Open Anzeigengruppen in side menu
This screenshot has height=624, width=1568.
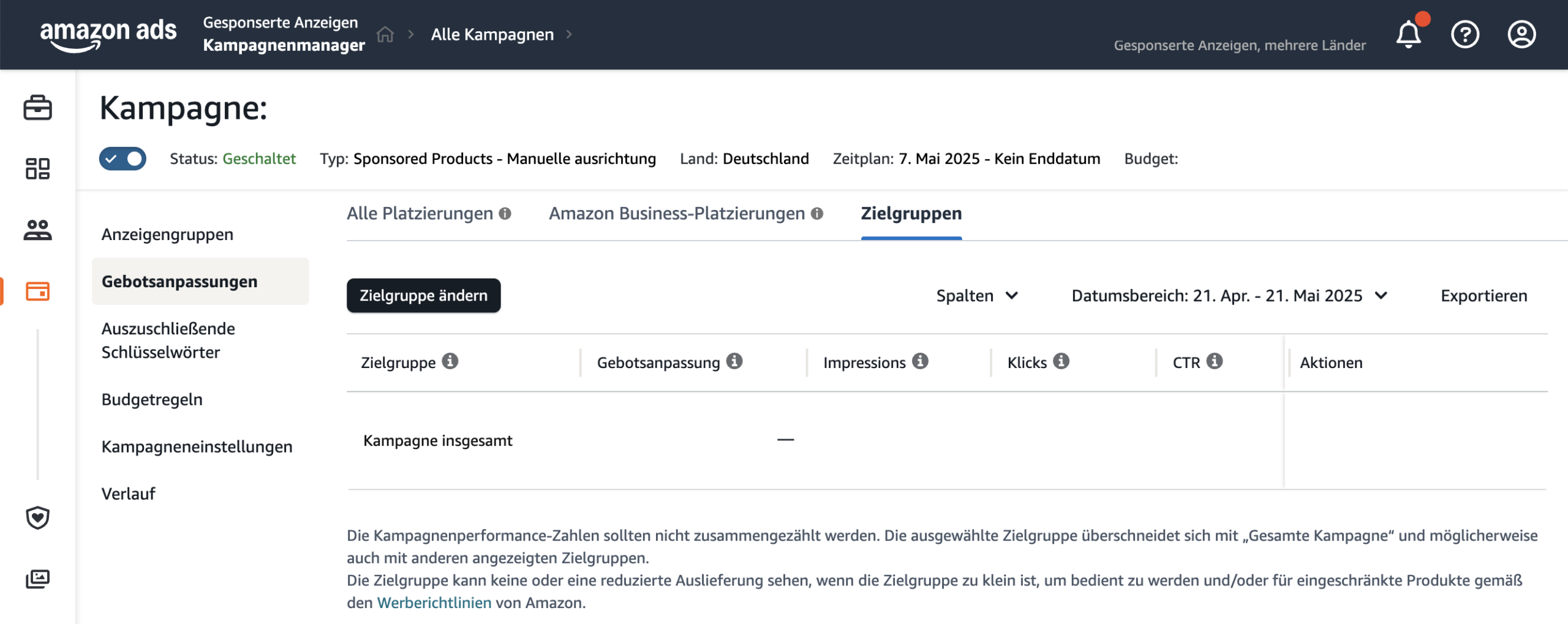coord(167,235)
